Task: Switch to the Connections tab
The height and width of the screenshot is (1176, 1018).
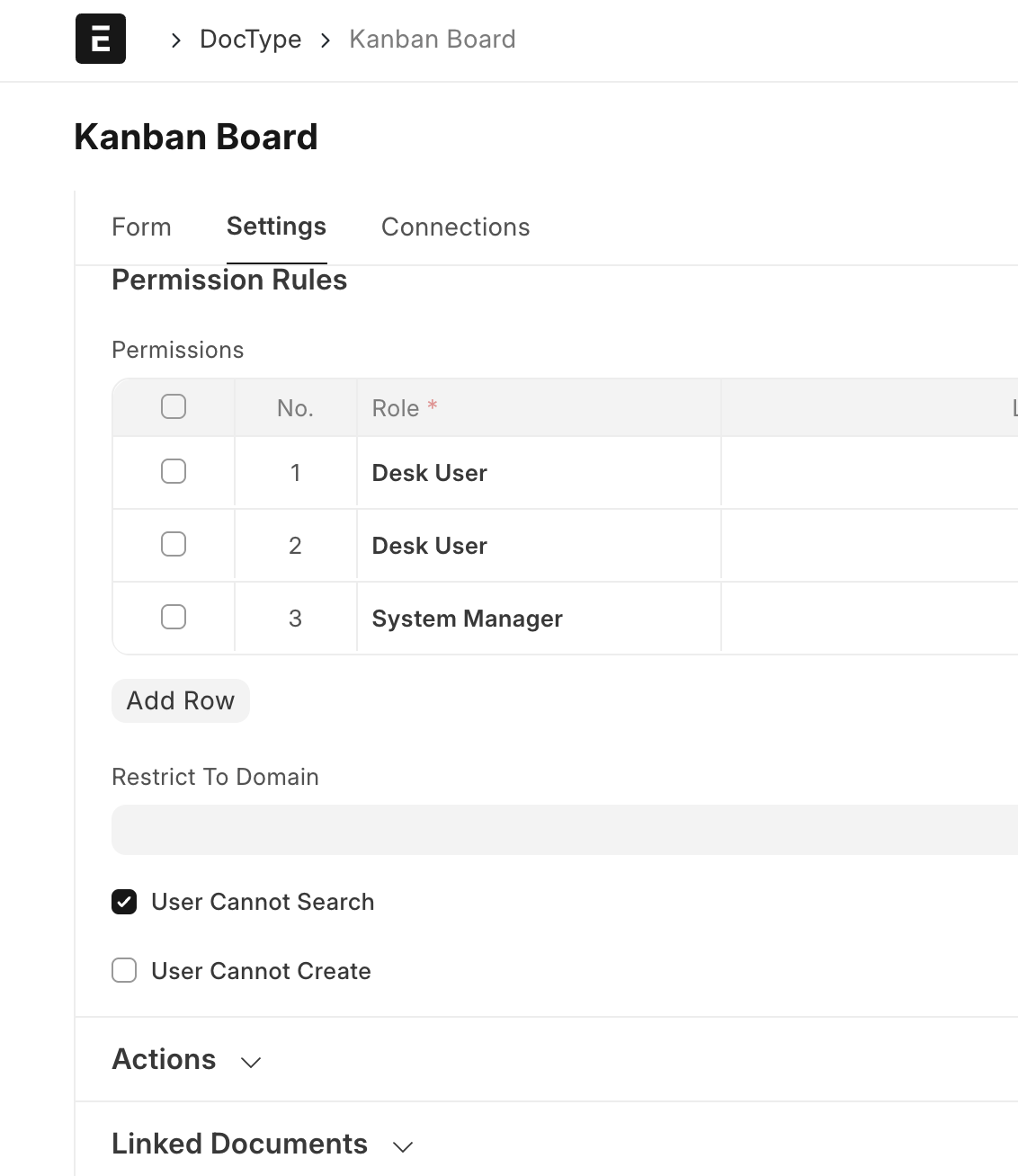Action: 455,227
